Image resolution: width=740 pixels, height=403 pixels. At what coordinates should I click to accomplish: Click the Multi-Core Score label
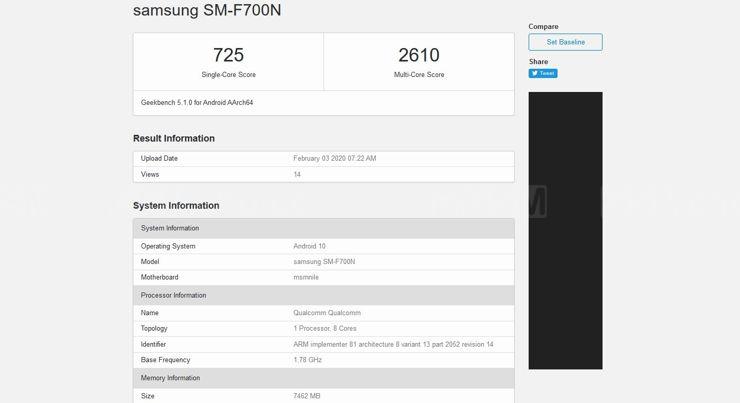pyautogui.click(x=419, y=75)
